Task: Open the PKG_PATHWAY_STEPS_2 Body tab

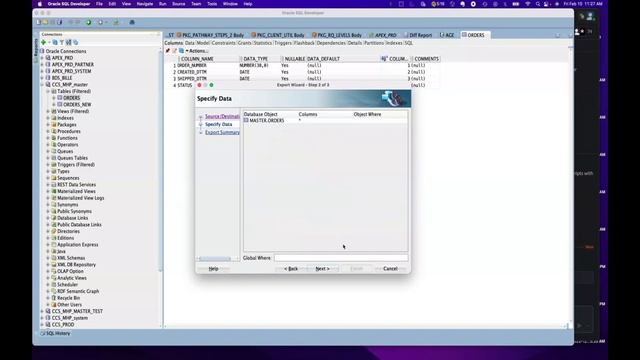Action: tap(210, 35)
